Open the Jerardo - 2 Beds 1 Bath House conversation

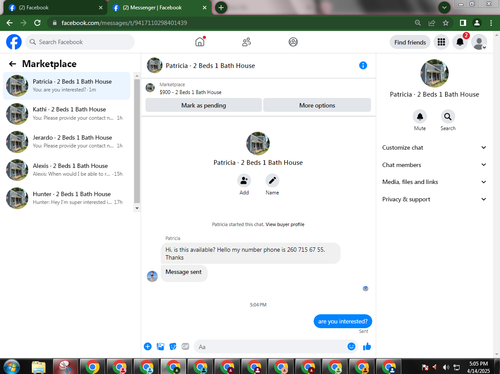tap(67, 142)
